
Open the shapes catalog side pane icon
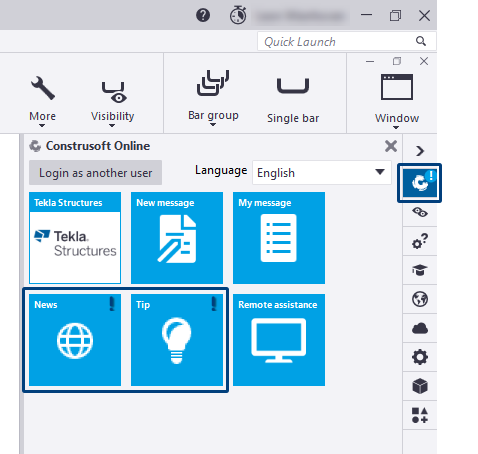click(420, 415)
